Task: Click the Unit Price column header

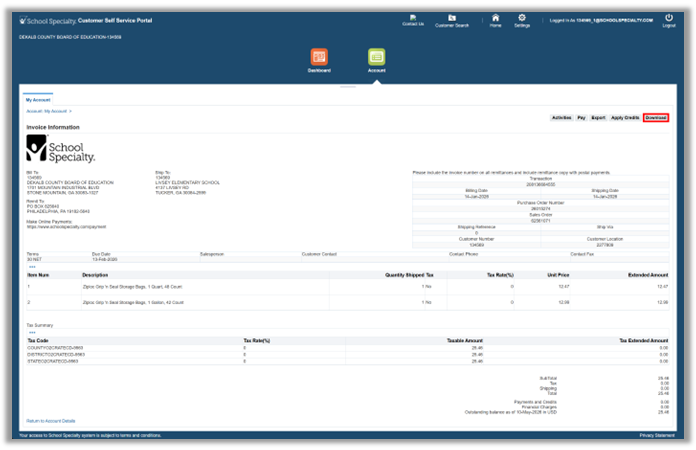Action: [558, 275]
